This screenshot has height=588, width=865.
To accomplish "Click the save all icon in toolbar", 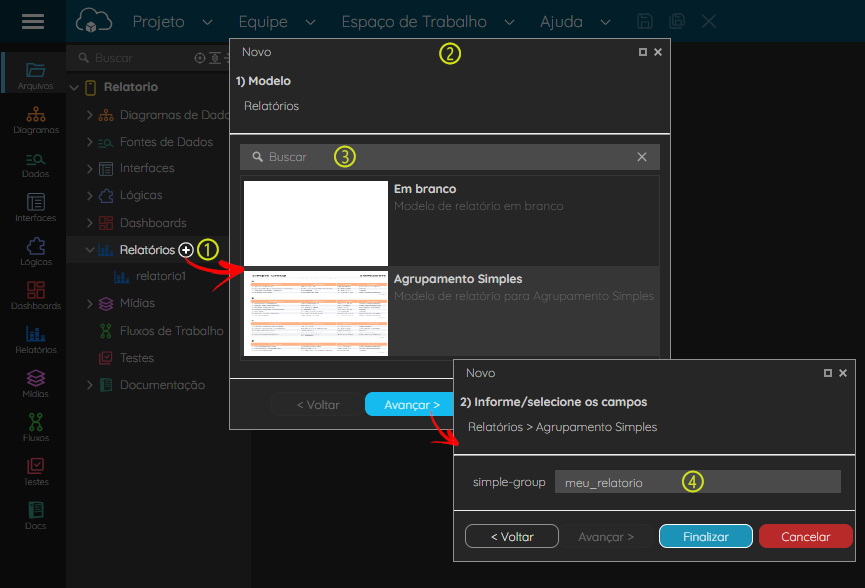I will [x=677, y=22].
